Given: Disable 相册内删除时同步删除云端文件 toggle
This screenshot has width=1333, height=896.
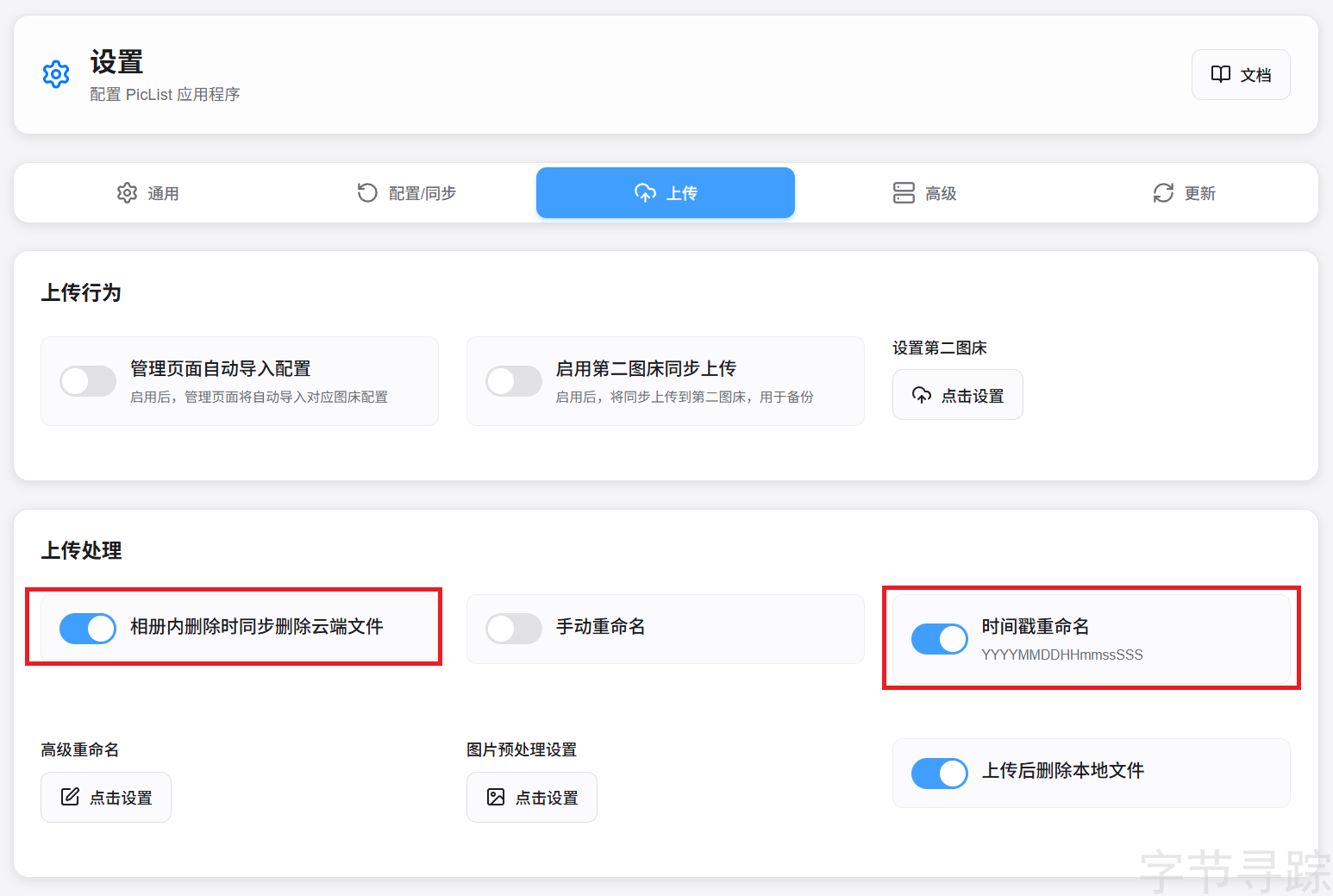Looking at the screenshot, I should click(88, 629).
